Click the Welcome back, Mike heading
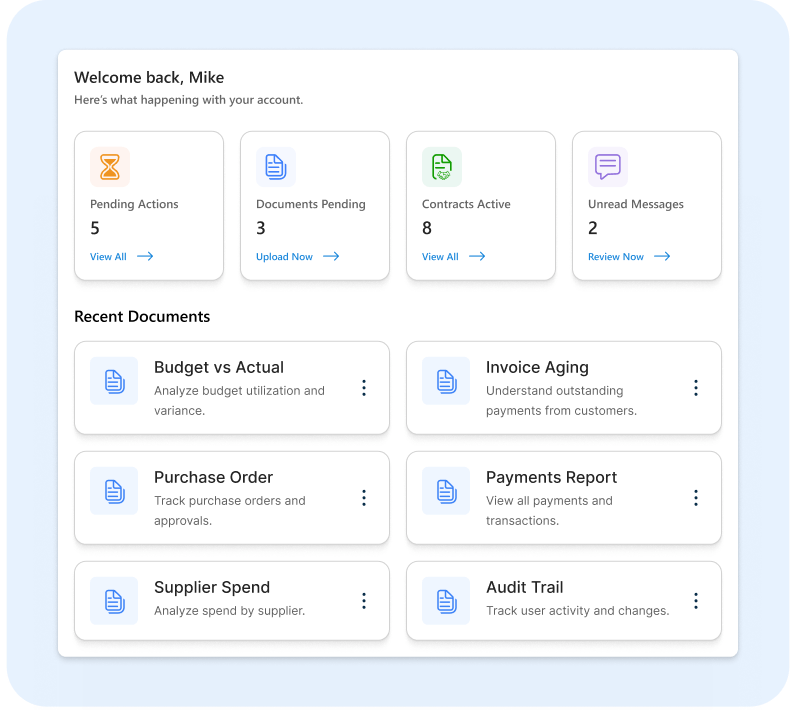796x710 pixels. coord(149,78)
